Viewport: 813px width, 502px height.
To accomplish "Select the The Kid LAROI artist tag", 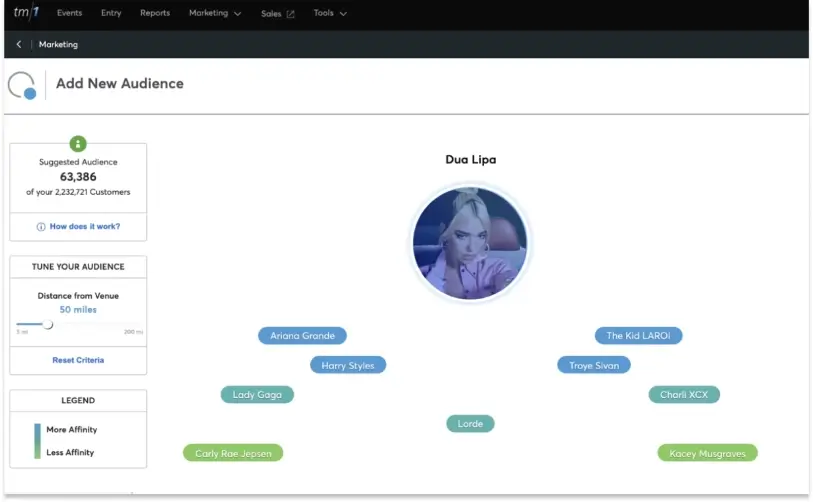I will coord(638,336).
